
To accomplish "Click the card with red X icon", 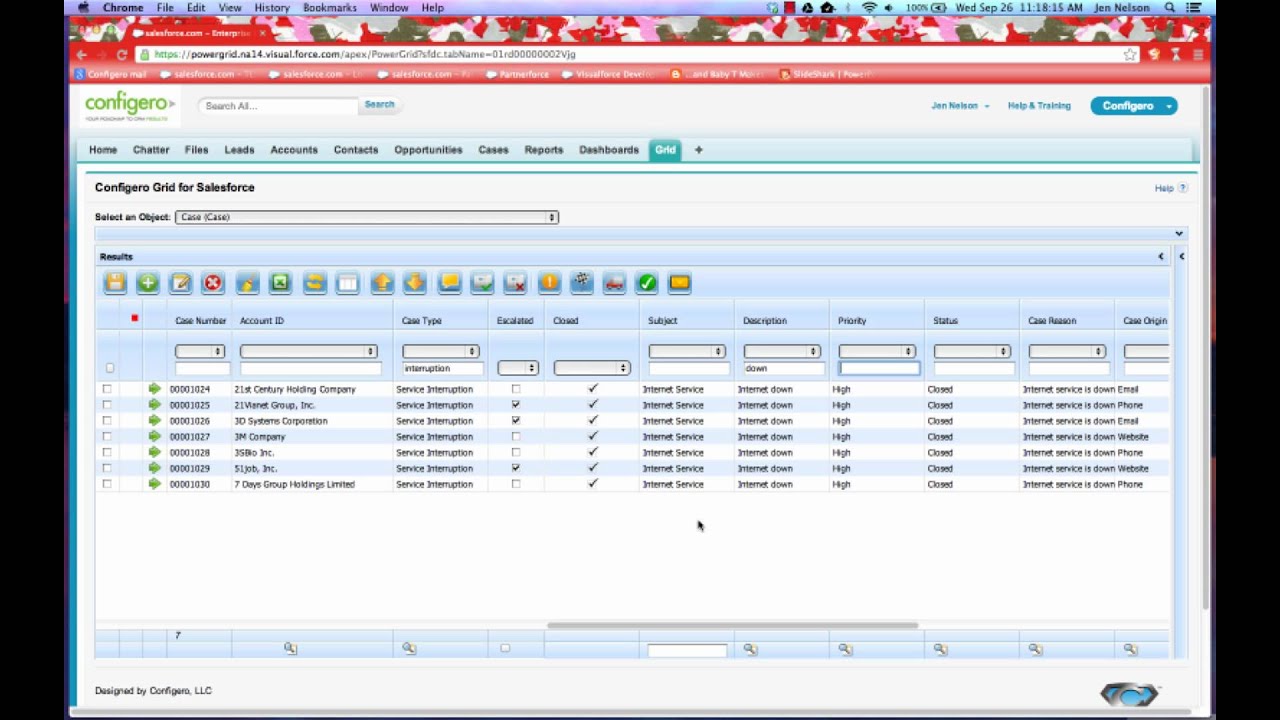I will pos(515,283).
